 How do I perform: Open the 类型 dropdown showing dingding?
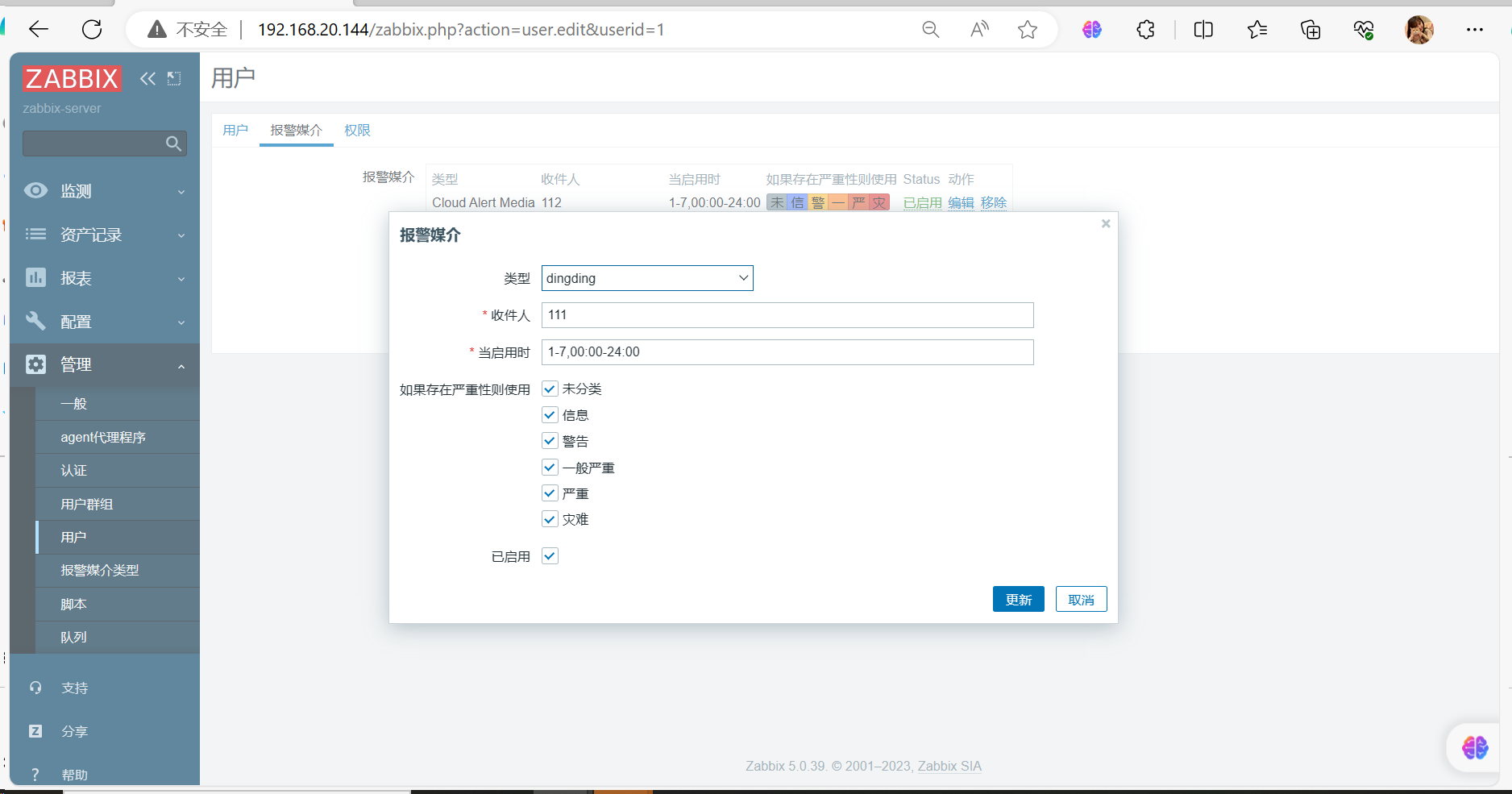pyautogui.click(x=647, y=278)
